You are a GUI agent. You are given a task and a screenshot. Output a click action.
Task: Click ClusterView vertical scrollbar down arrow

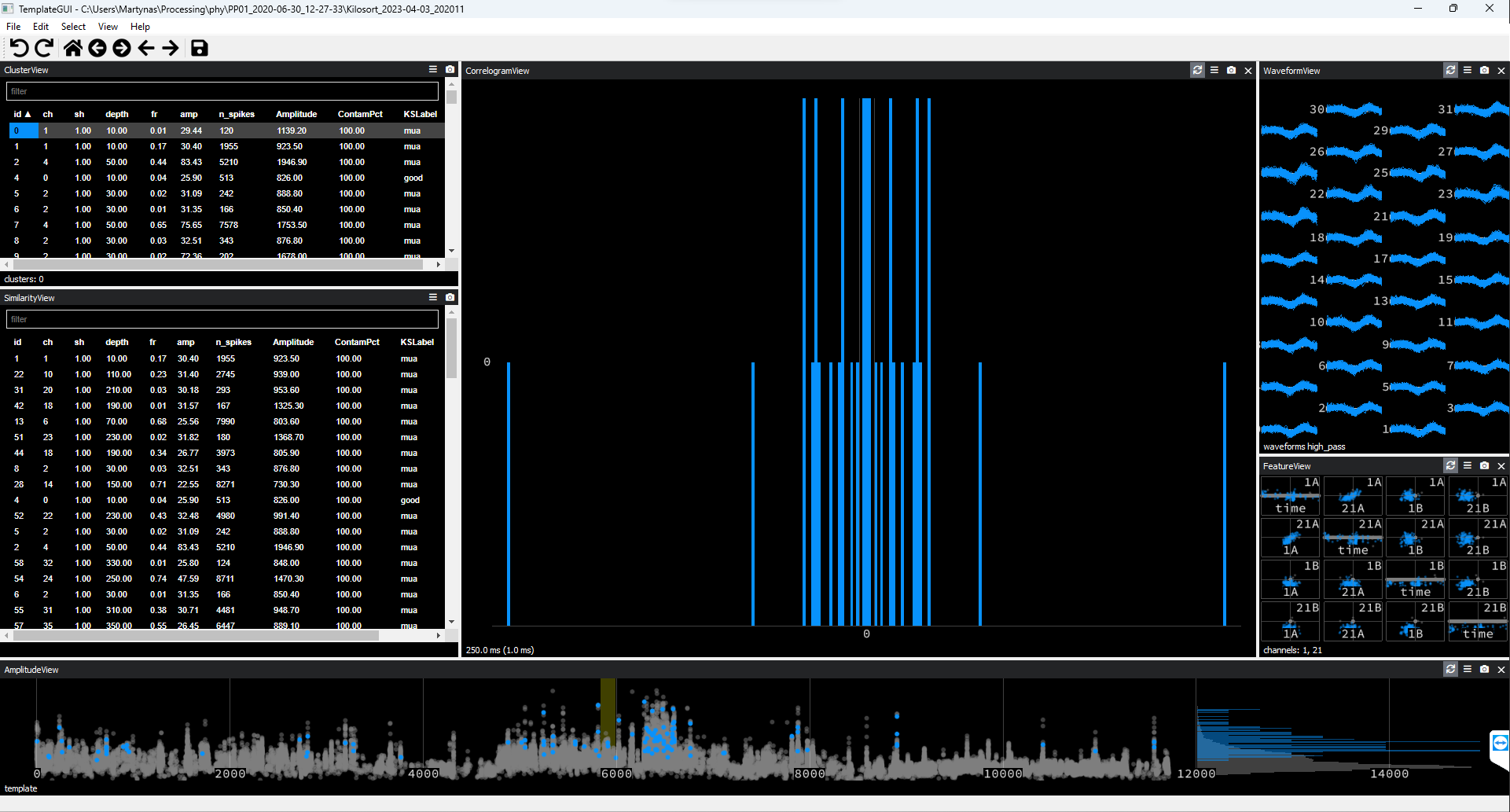tap(451, 251)
